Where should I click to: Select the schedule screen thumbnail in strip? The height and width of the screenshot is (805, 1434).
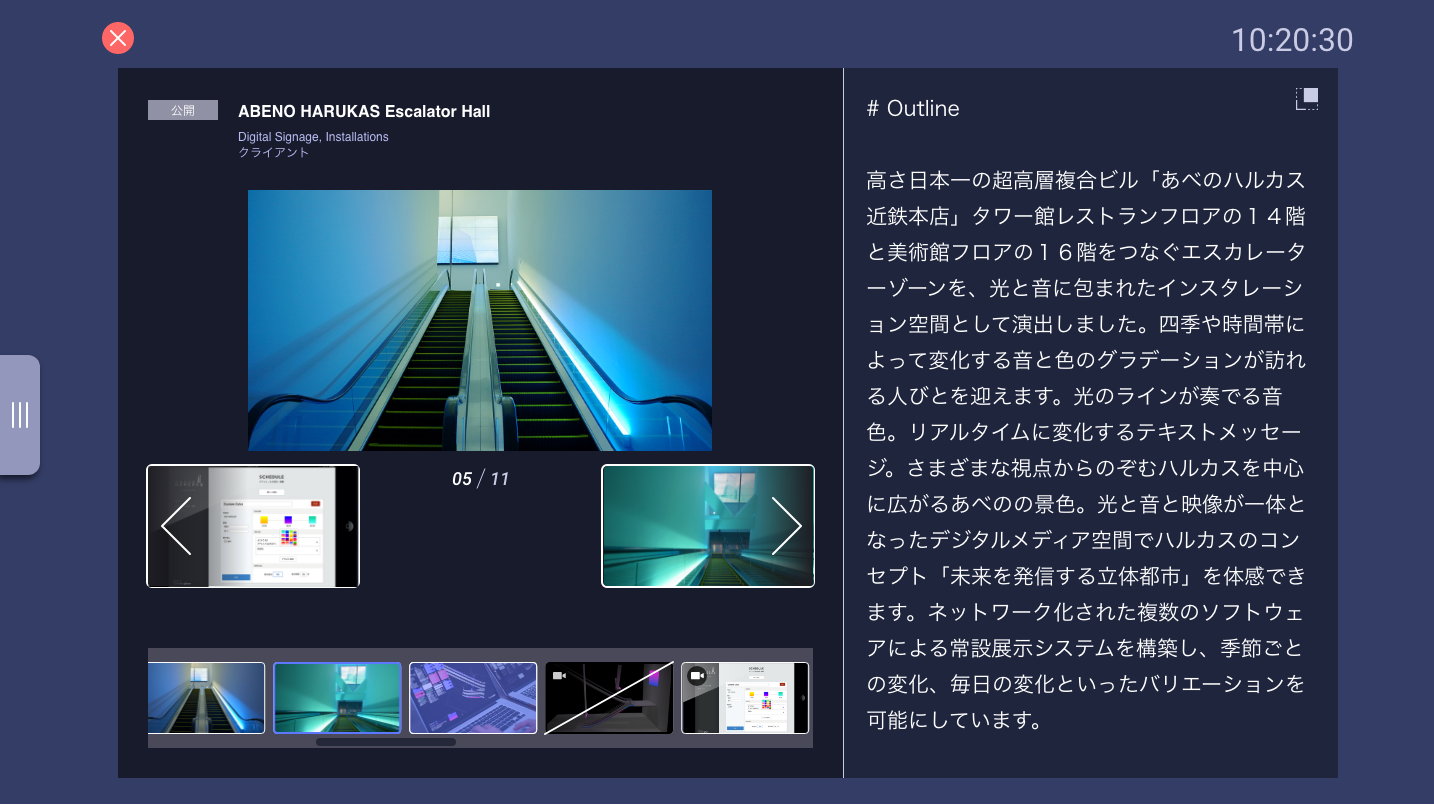coord(745,698)
